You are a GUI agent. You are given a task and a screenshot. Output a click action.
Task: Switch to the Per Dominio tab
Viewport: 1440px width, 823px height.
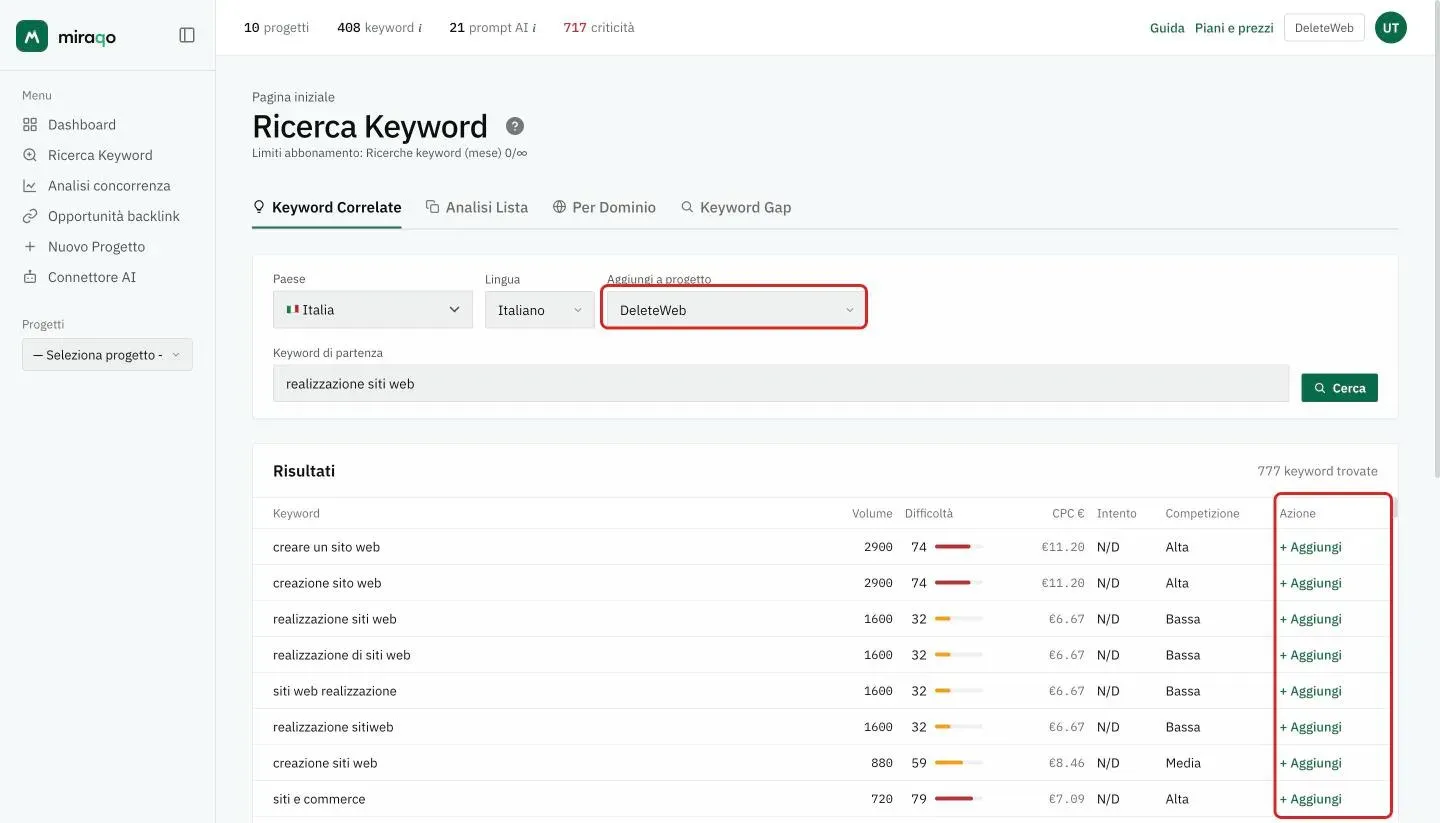pyautogui.click(x=604, y=208)
